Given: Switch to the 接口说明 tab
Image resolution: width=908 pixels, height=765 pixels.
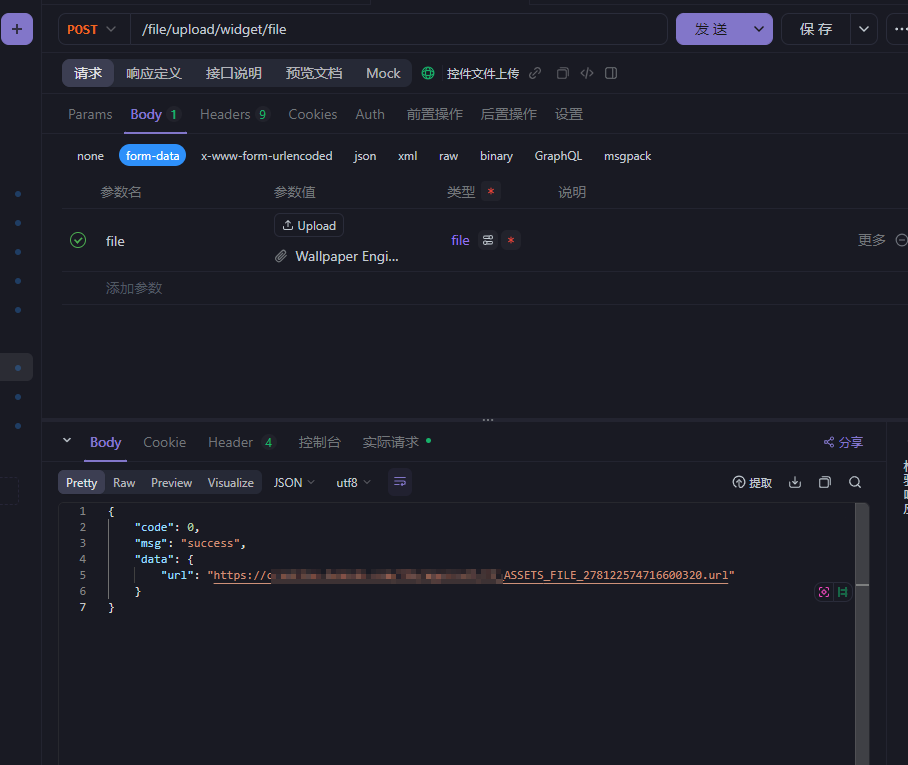Looking at the screenshot, I should [x=233, y=73].
